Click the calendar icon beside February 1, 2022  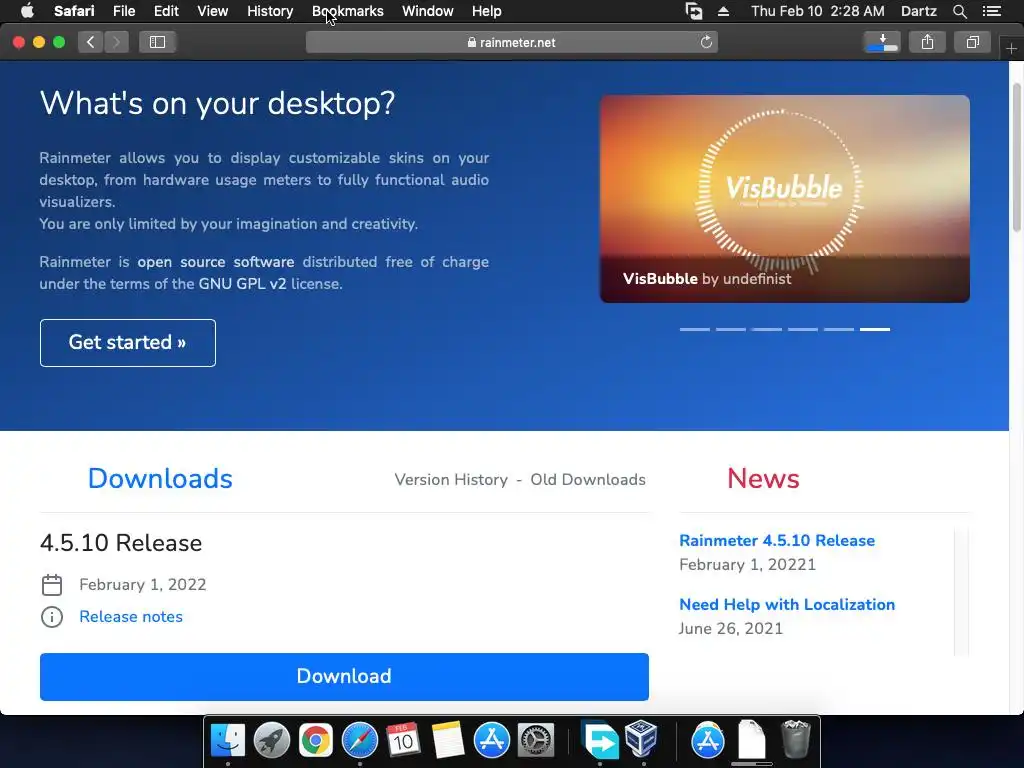[x=52, y=584]
